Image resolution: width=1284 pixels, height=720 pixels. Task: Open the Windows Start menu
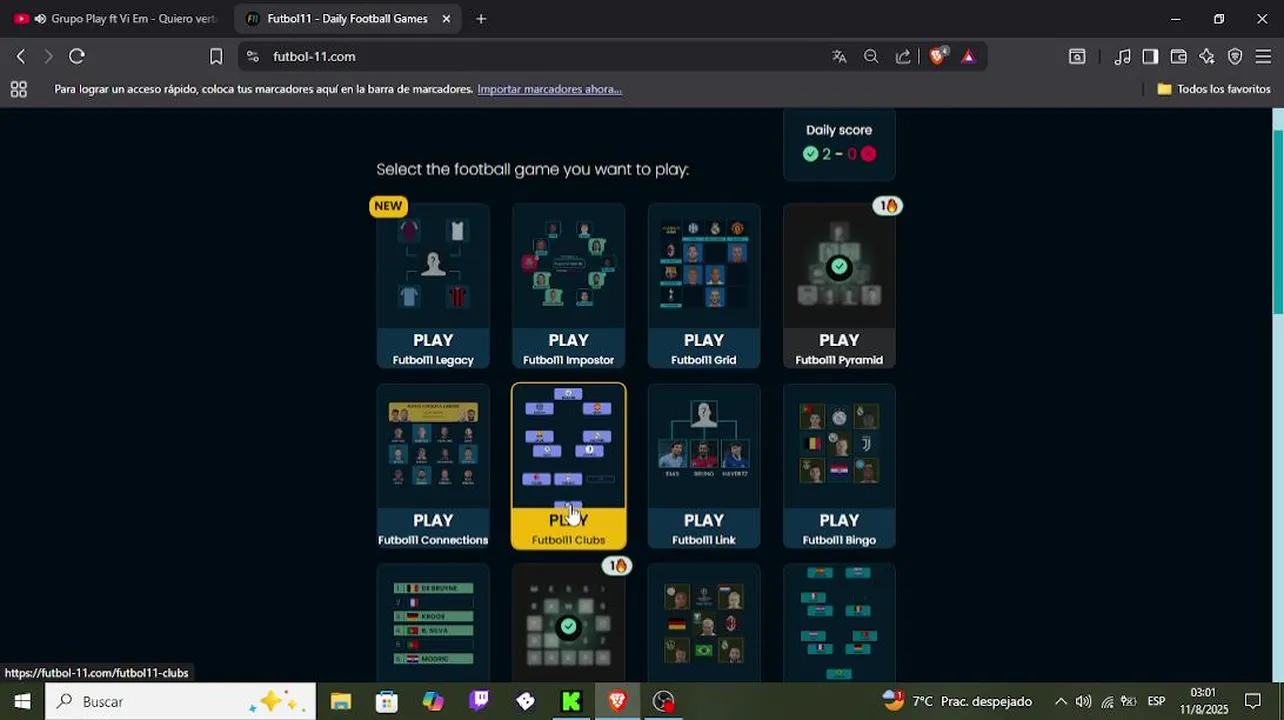click(x=22, y=701)
